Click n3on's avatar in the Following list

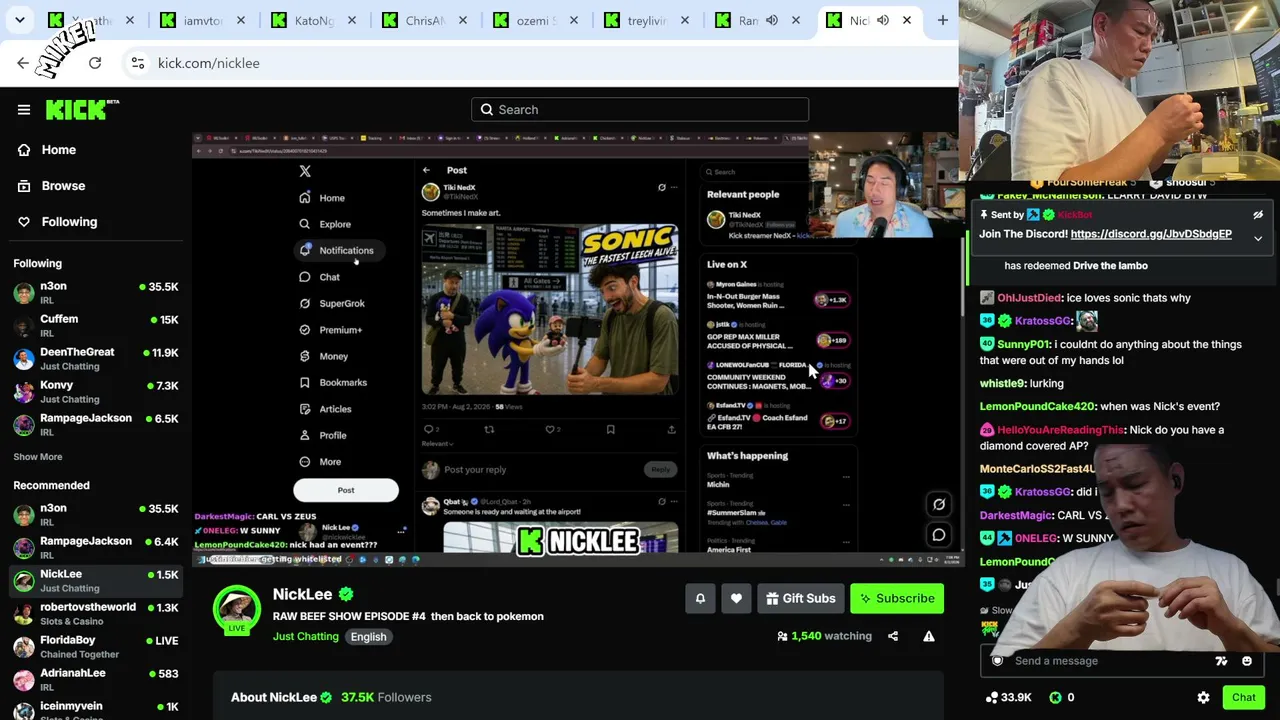(x=23, y=293)
